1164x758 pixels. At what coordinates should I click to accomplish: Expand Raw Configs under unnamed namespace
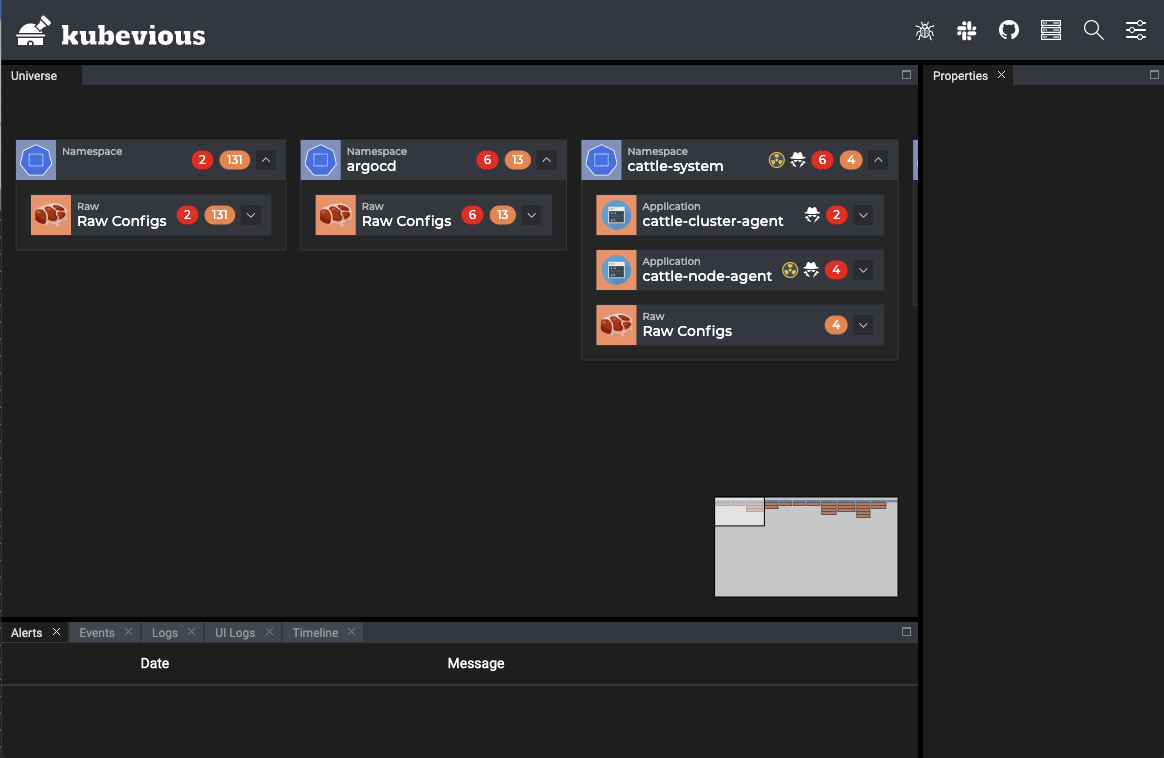(251, 215)
